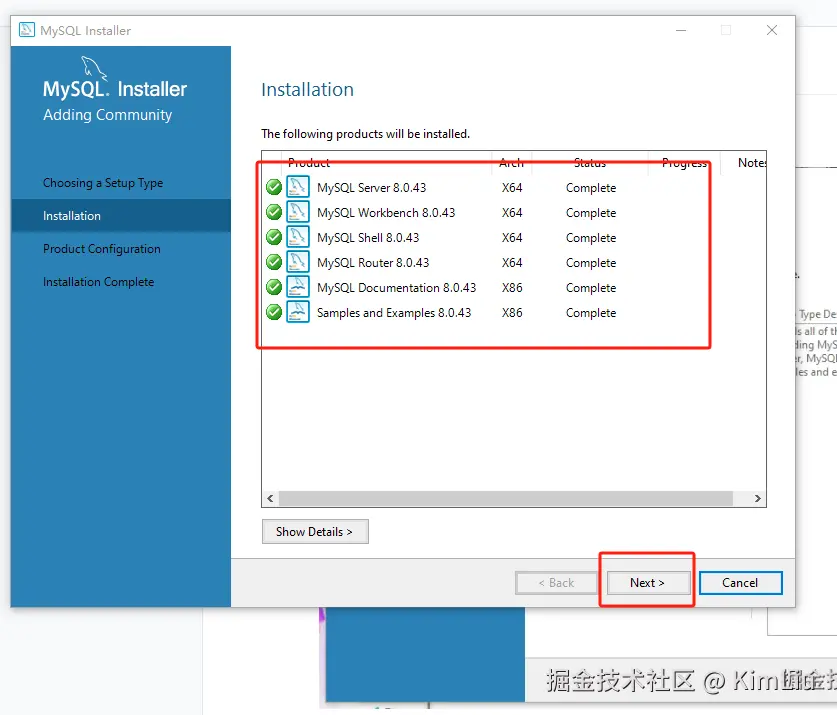Click the MySQL Workbench 8.0.43 product icon
Viewport: 837px width, 715px height.
click(298, 212)
